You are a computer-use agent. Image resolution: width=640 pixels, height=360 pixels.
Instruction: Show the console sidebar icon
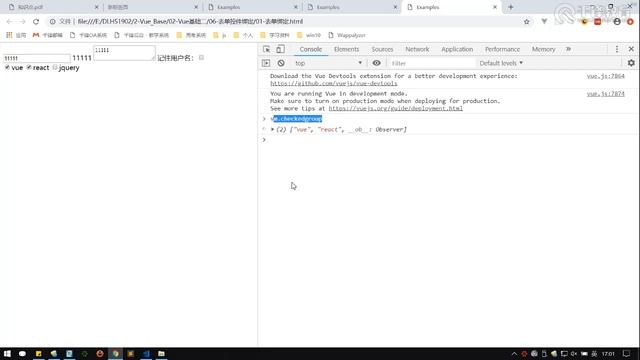(x=266, y=63)
